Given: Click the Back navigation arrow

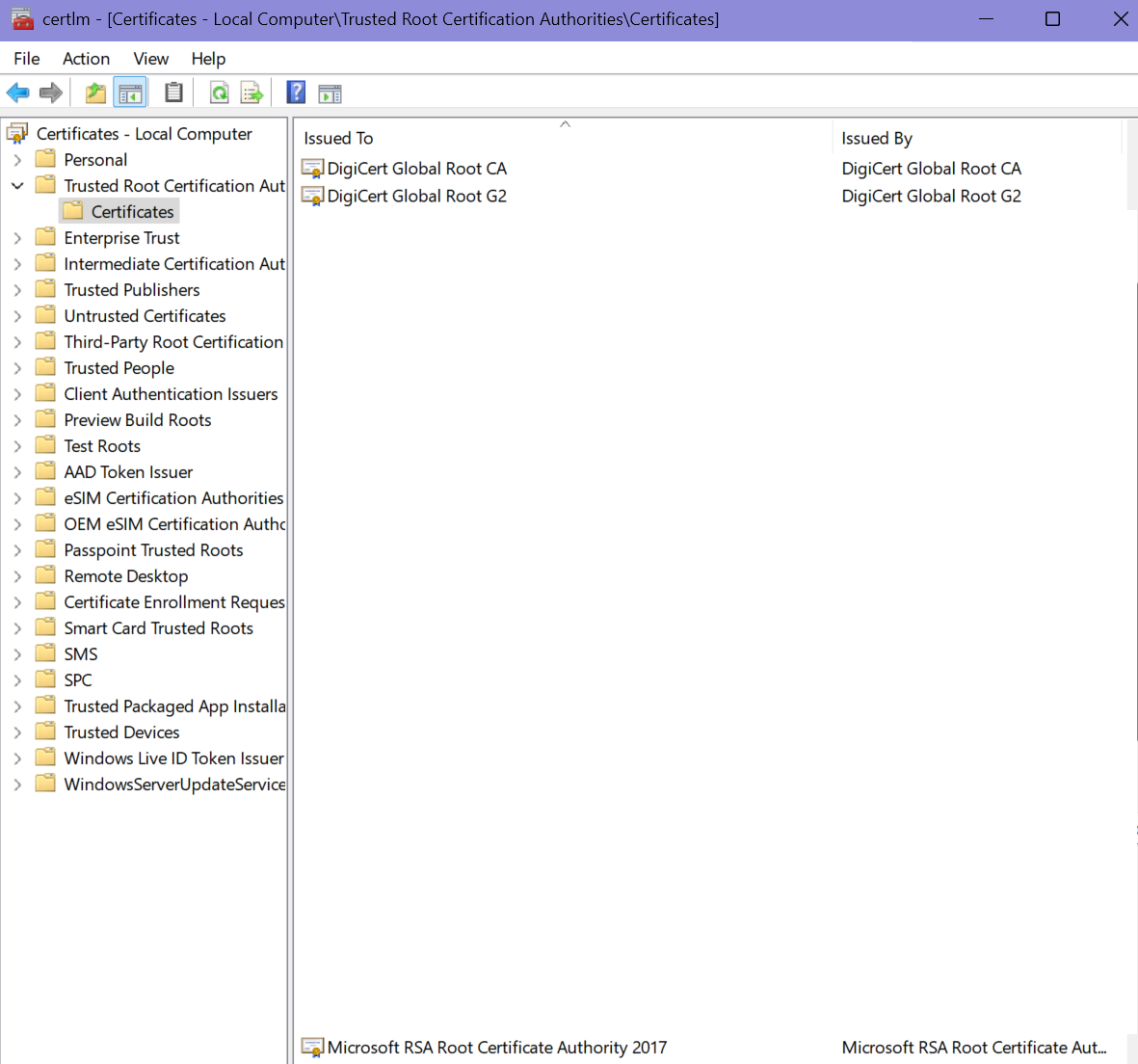Looking at the screenshot, I should [x=18, y=92].
